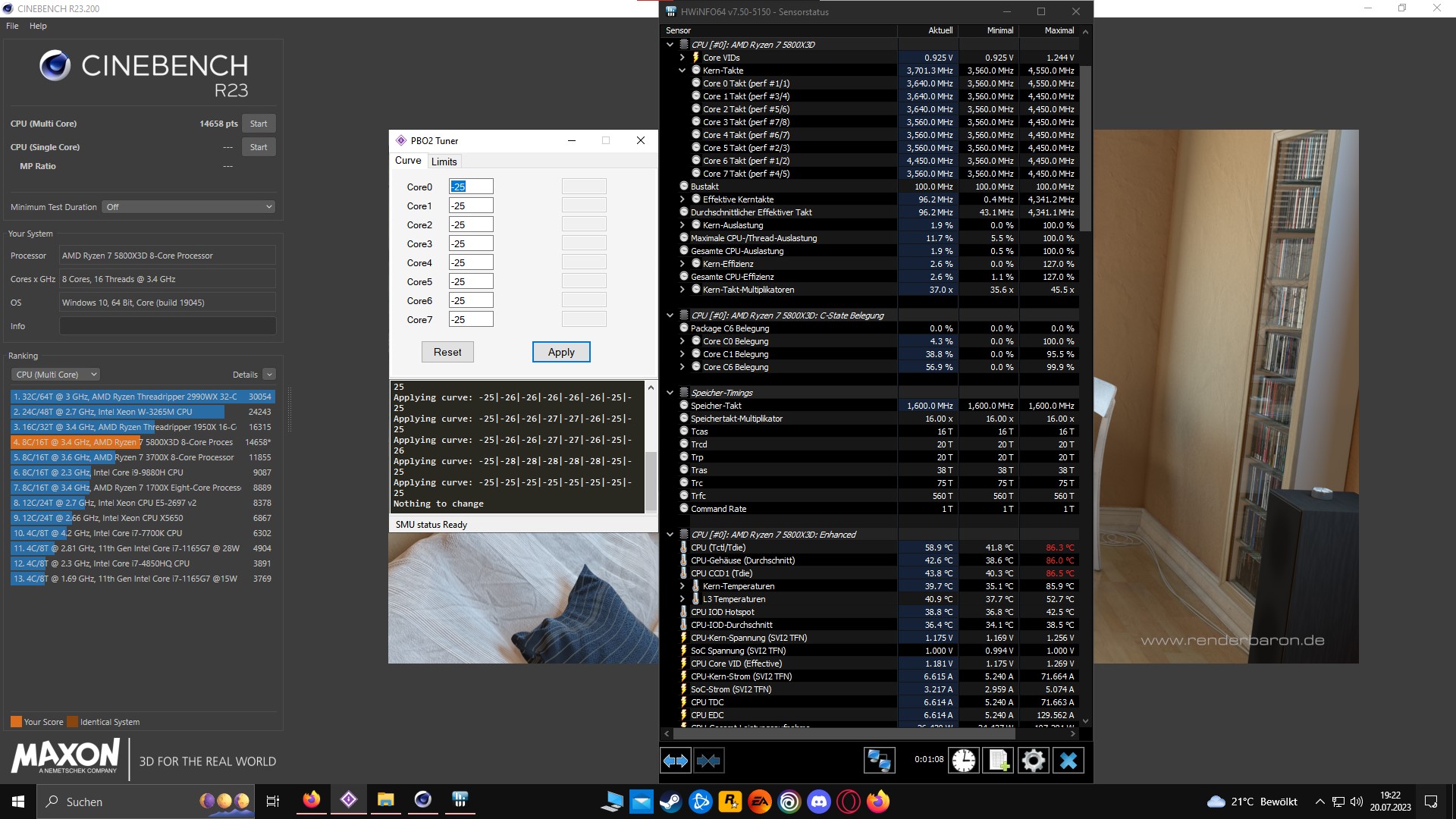Switch to the Limits tab in PBO2 Tuner

pyautogui.click(x=444, y=161)
